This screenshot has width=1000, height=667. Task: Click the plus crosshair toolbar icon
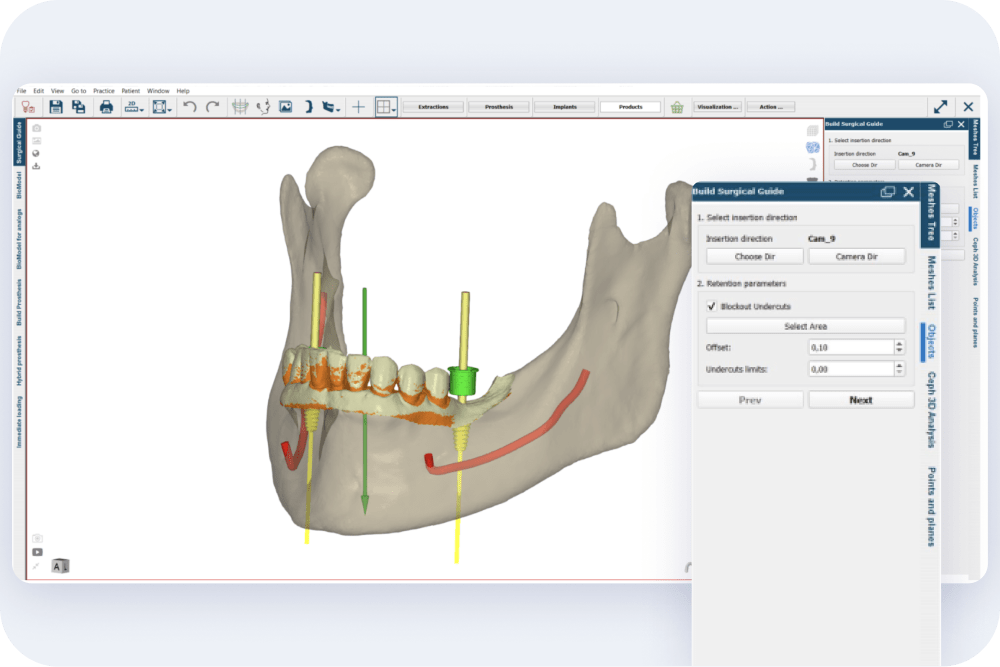coord(358,106)
